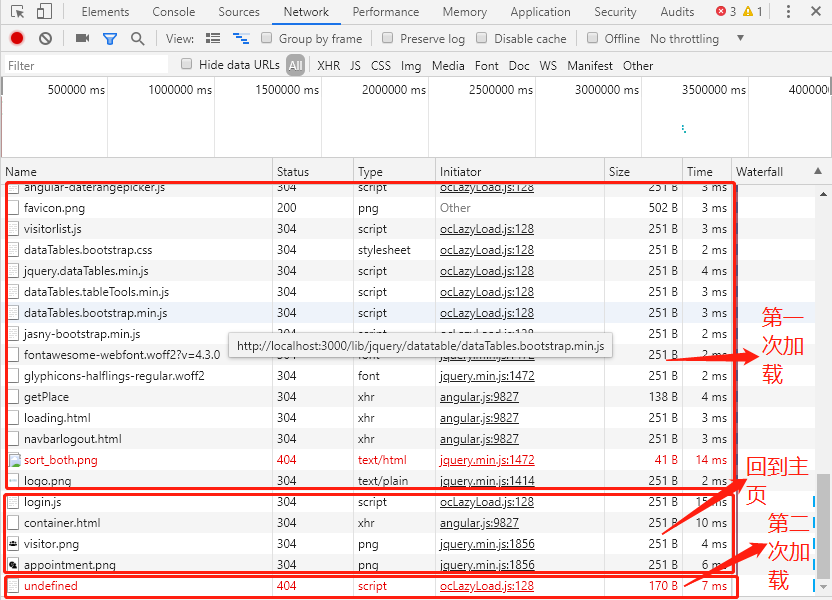The image size is (832, 600).
Task: Enable Preserve log checkbox
Action: [x=387, y=38]
